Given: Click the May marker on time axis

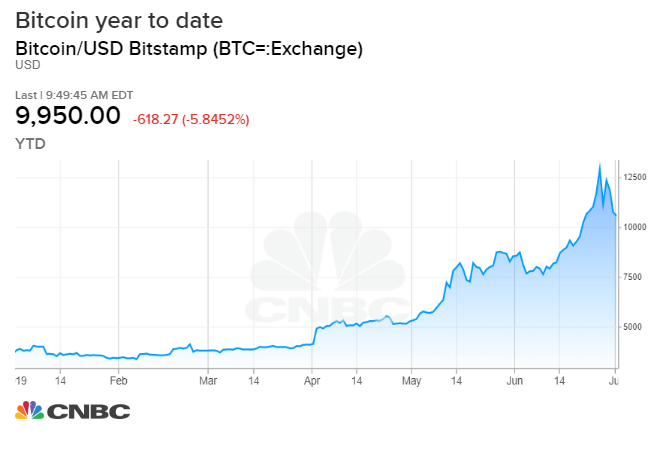Looking at the screenshot, I should coord(411,381).
